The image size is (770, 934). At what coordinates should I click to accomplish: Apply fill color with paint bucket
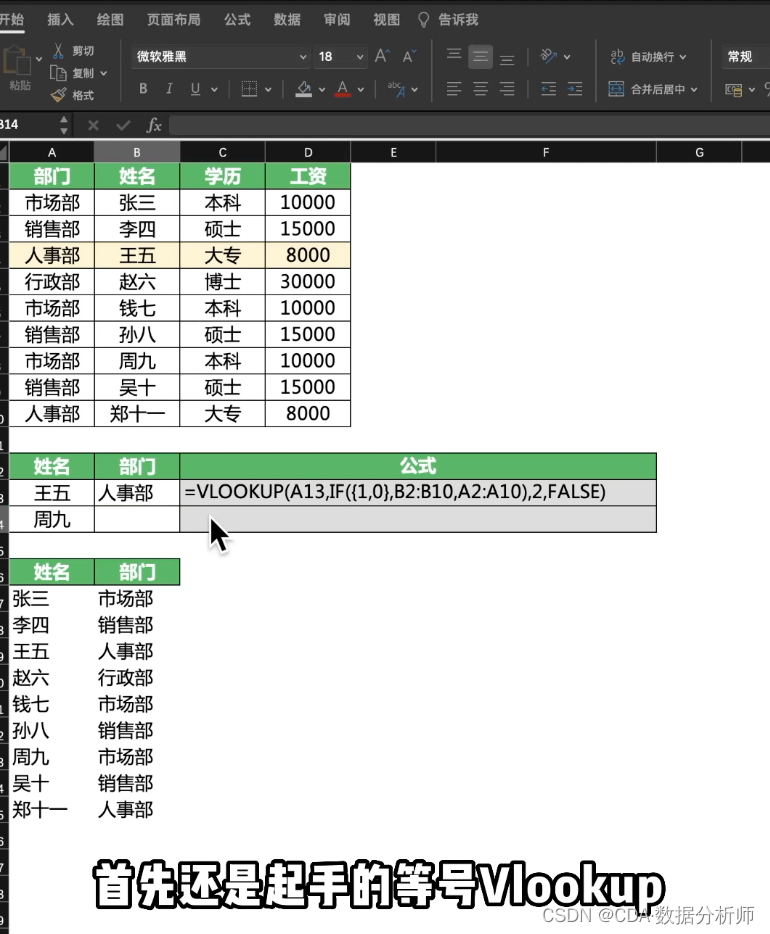[304, 89]
